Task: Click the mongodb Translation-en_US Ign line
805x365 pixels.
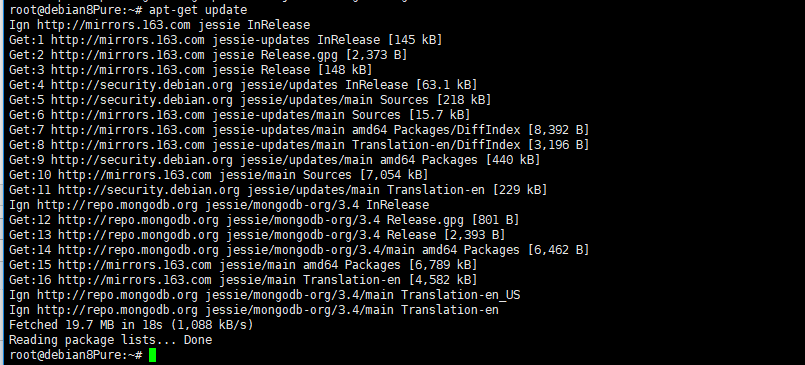Action: 264,295
